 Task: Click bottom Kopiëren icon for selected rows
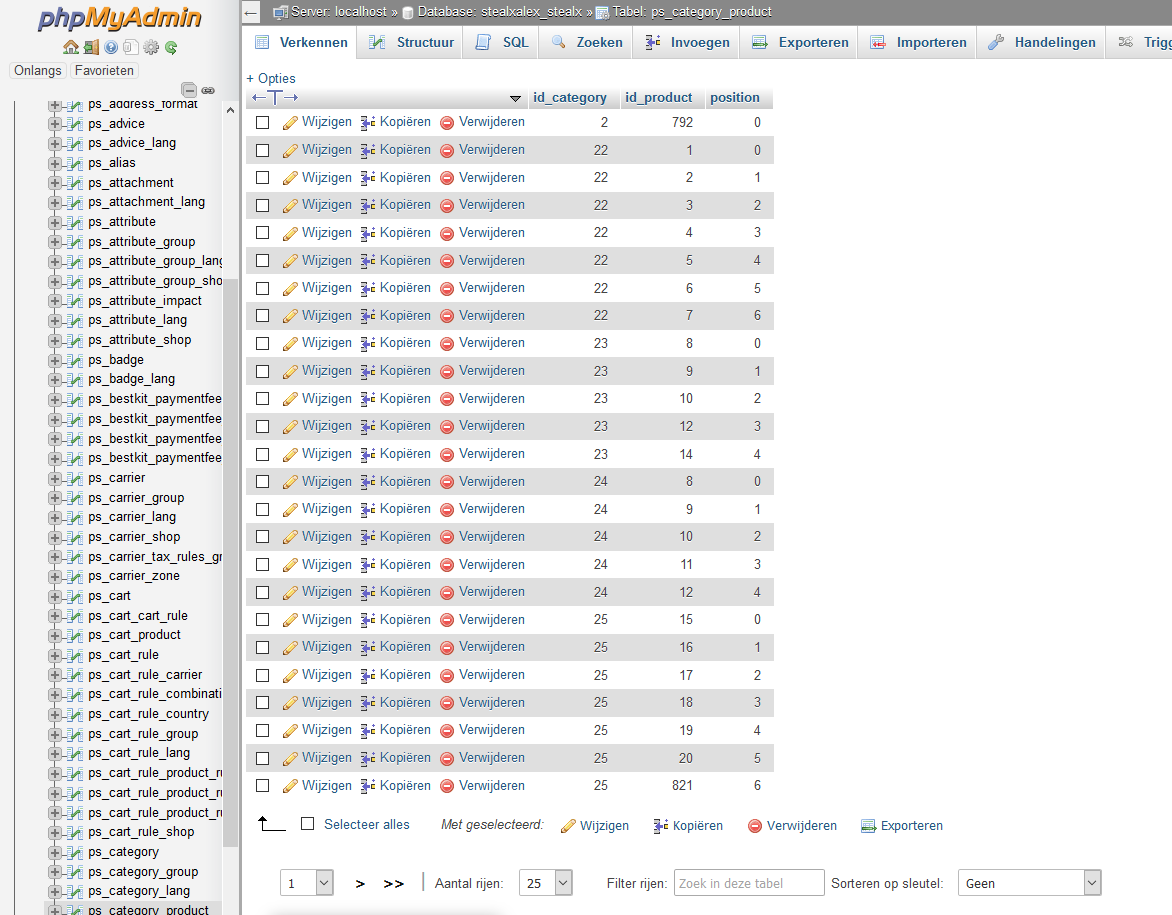click(661, 826)
